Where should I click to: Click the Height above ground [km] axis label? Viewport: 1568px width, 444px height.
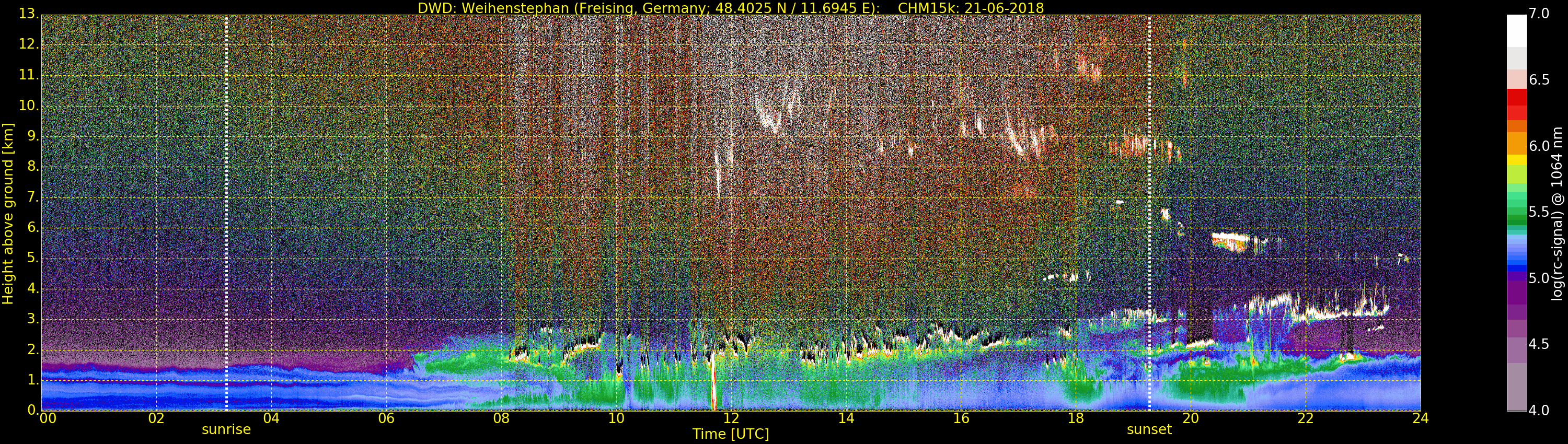(x=8, y=213)
